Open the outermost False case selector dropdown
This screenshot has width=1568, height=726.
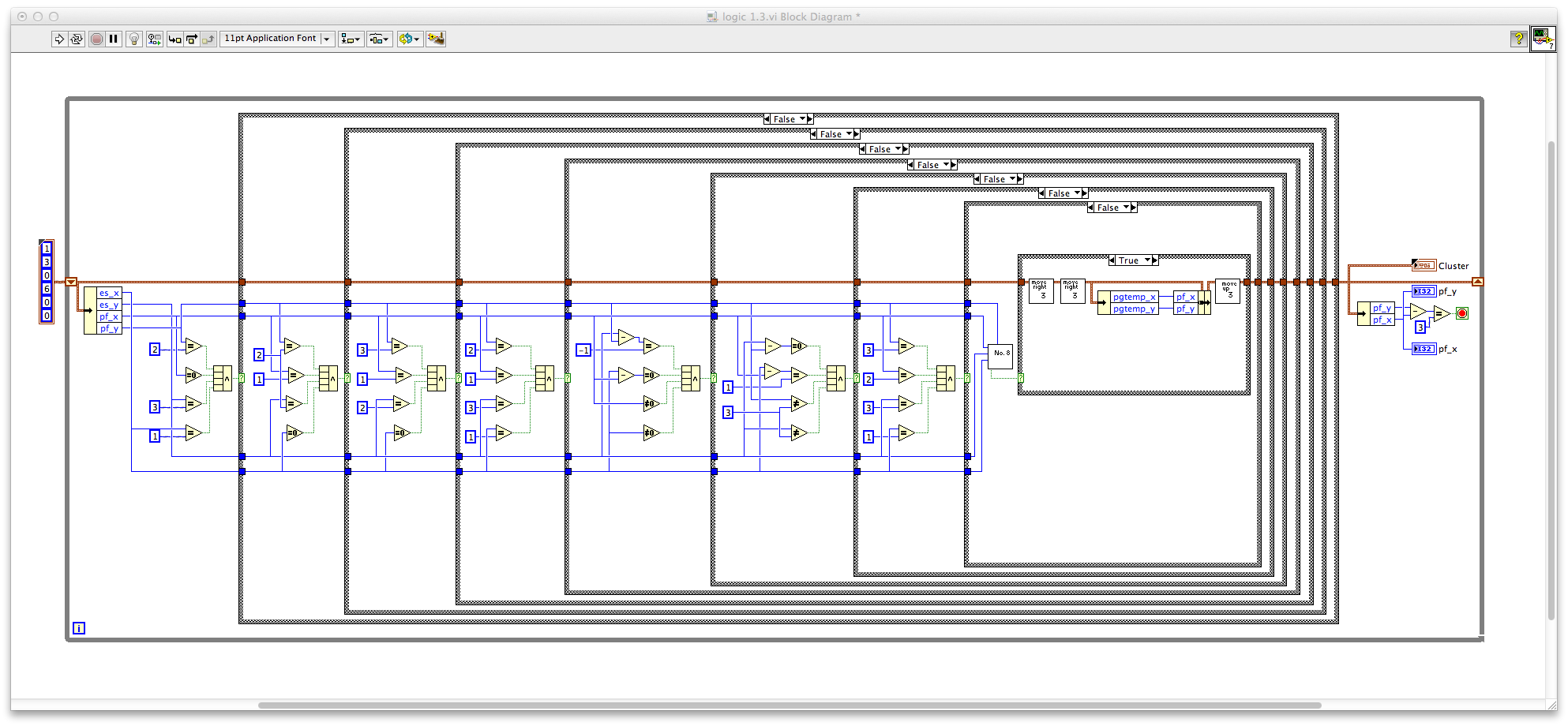tap(789, 119)
